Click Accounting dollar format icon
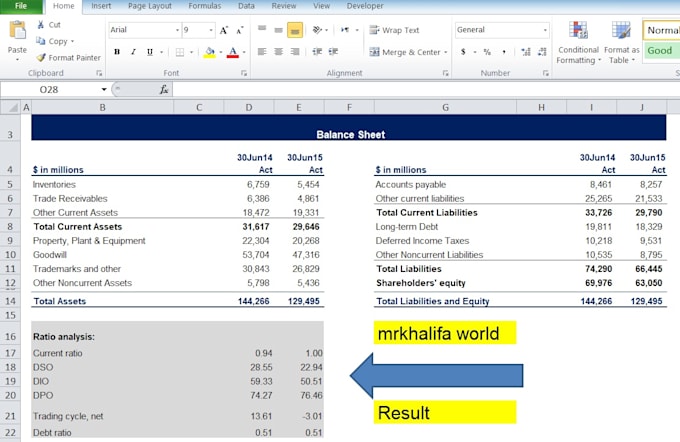The image size is (680, 442). pyautogui.click(x=463, y=52)
